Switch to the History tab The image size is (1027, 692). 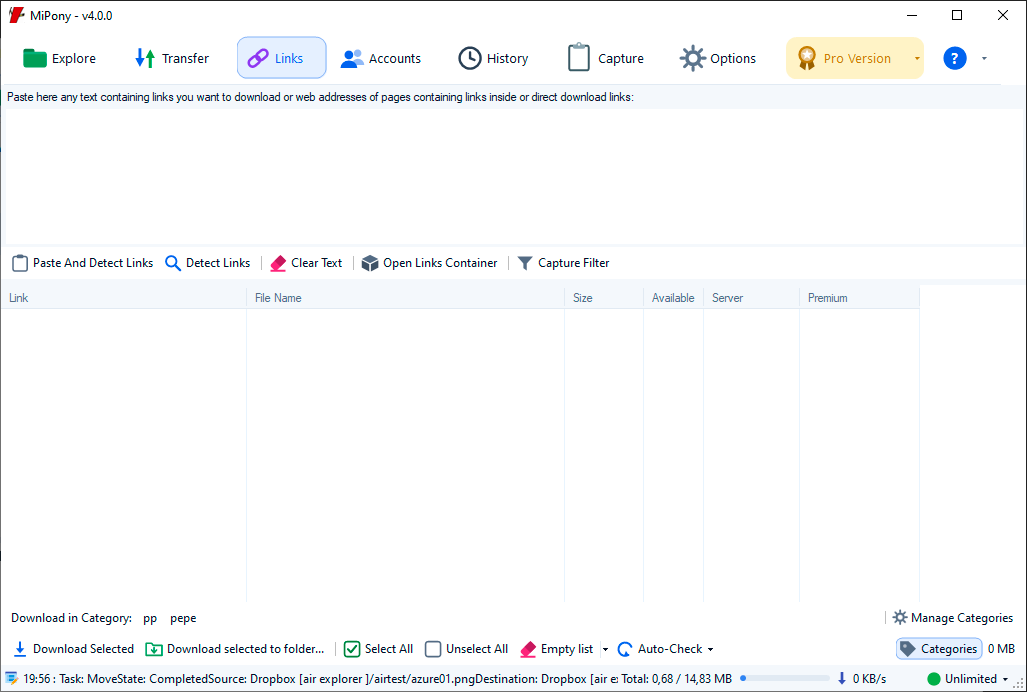click(494, 58)
